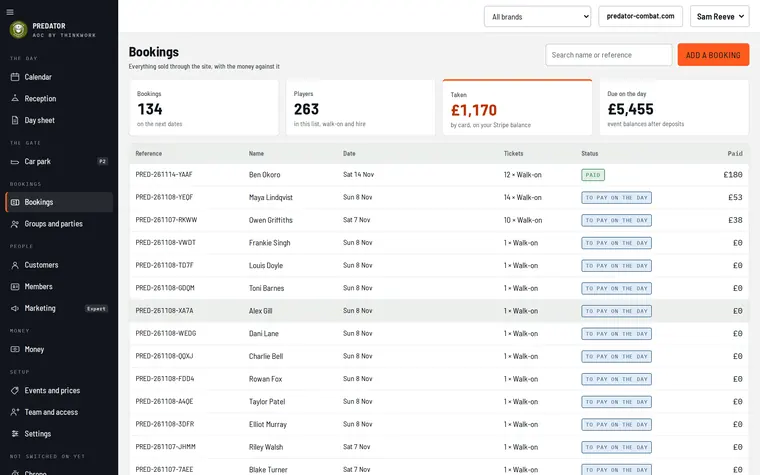760x475 pixels.
Task: Open the All brands dropdown
Action: point(537,16)
